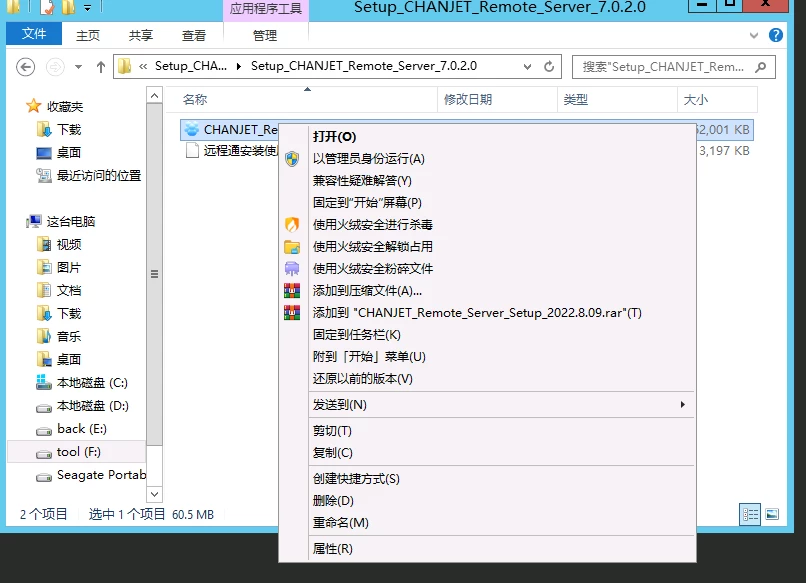
Task: Open tool (F:) in navigation pane
Action: pos(77,452)
